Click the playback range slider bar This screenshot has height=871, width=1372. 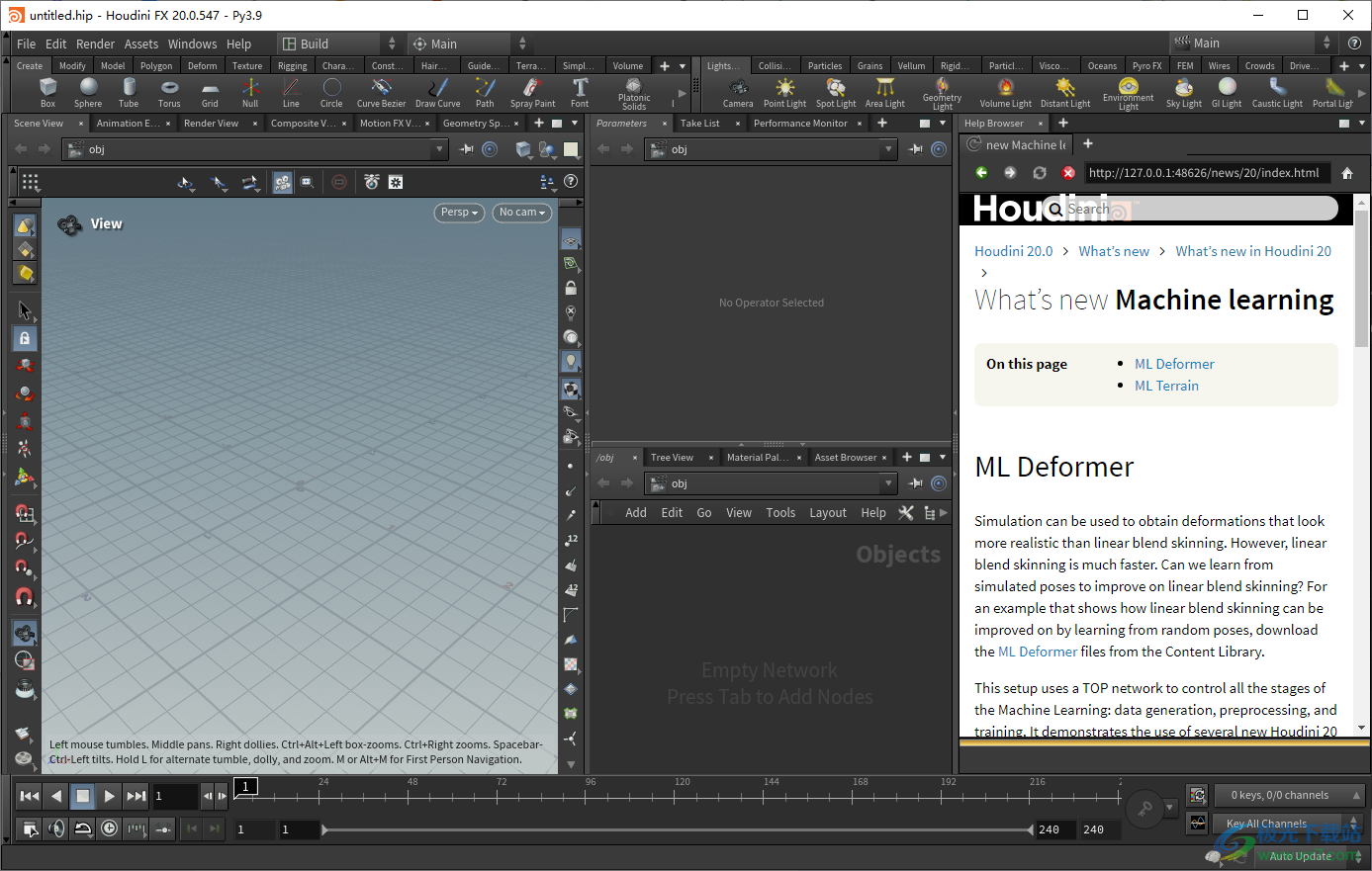click(678, 829)
